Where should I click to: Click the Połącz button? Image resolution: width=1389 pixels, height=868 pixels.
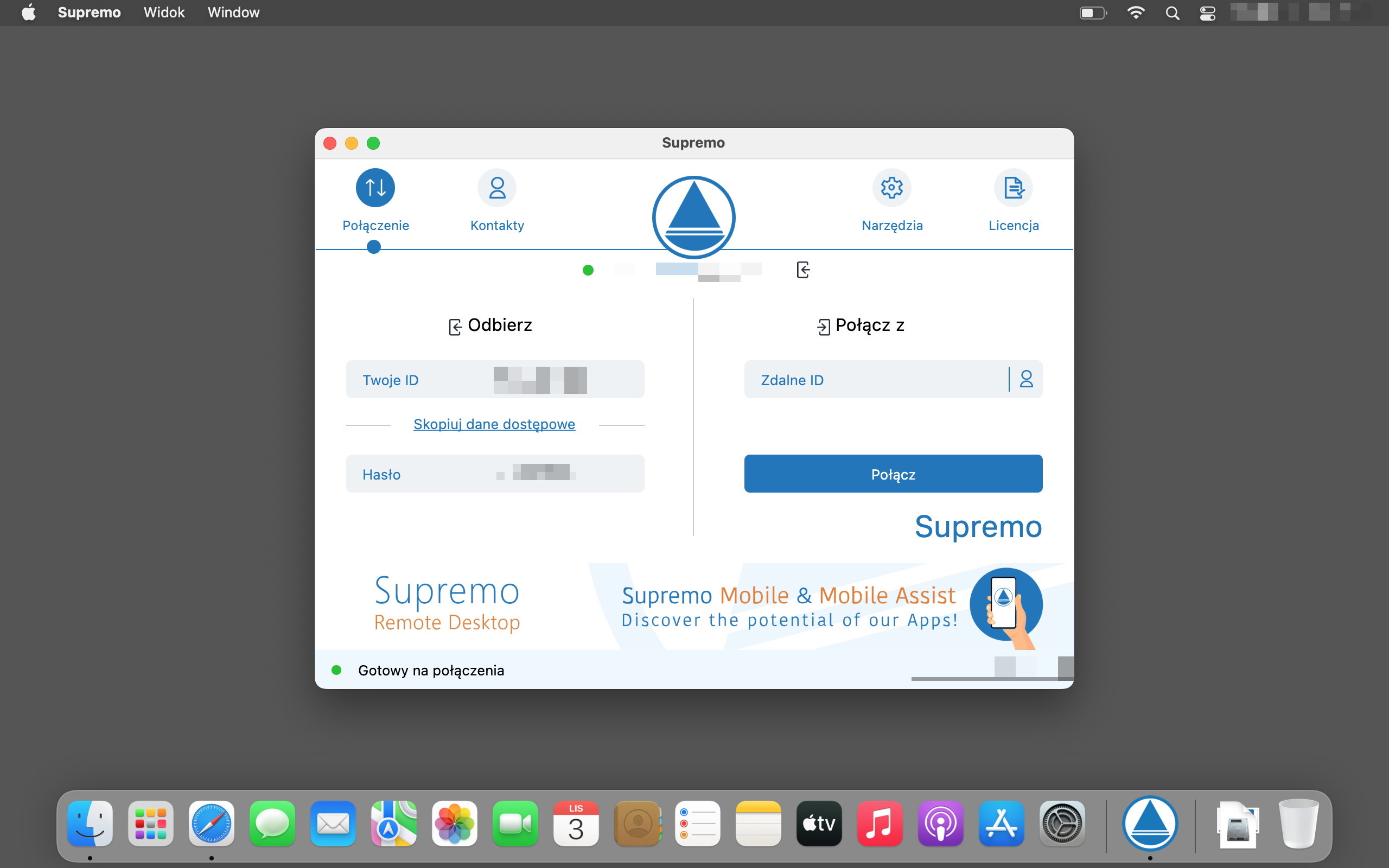pyautogui.click(x=893, y=474)
